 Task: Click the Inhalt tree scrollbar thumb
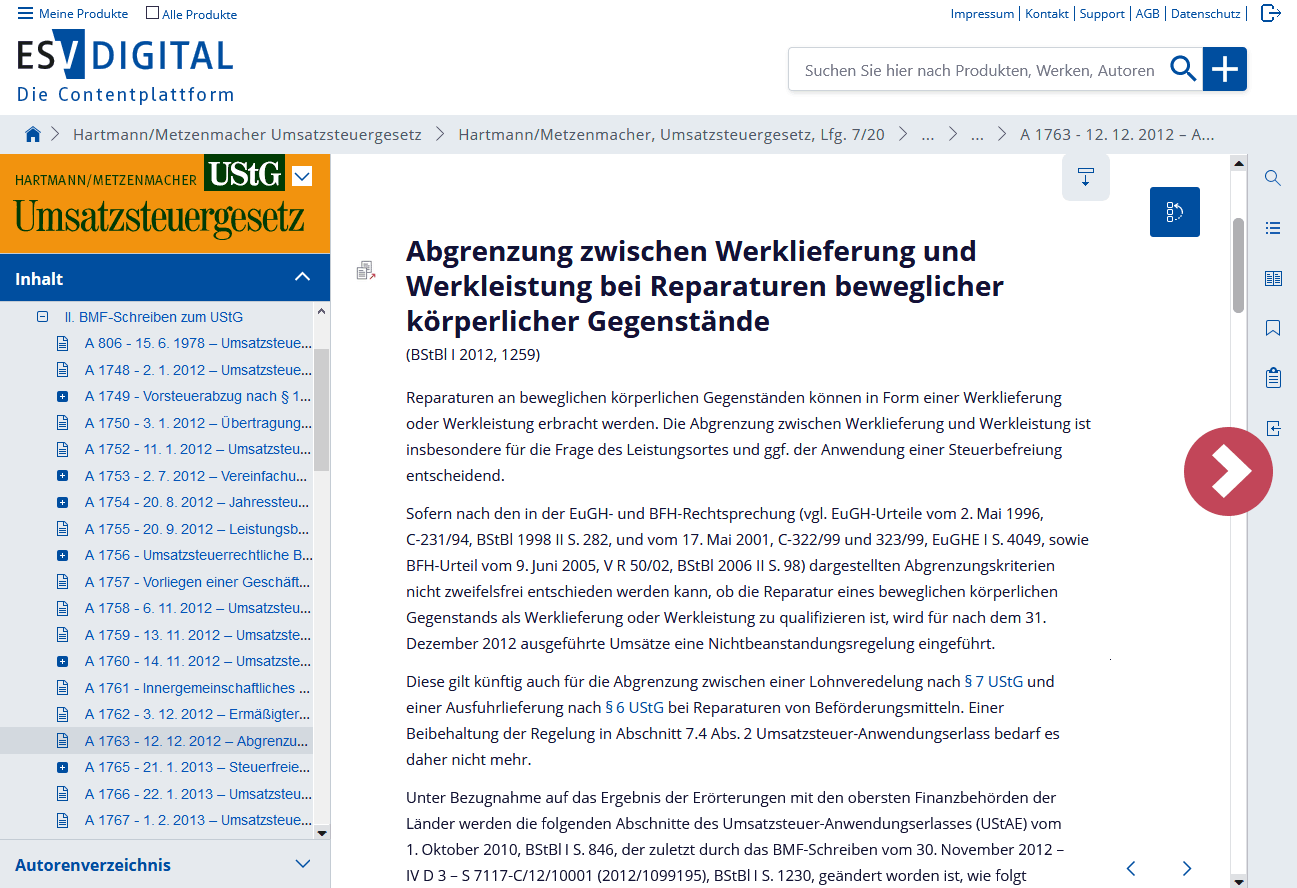click(x=321, y=410)
